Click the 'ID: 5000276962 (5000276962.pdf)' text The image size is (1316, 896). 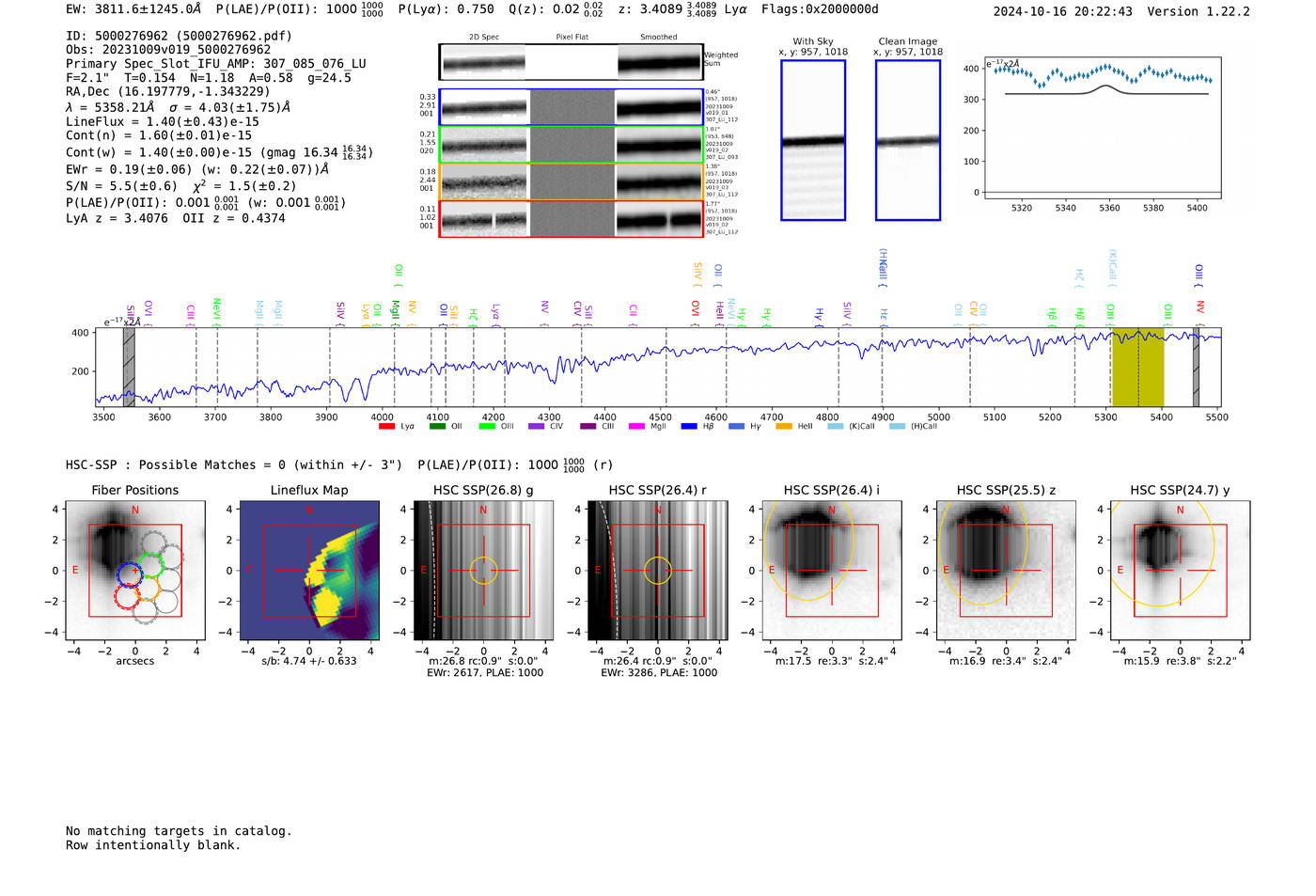[179, 36]
